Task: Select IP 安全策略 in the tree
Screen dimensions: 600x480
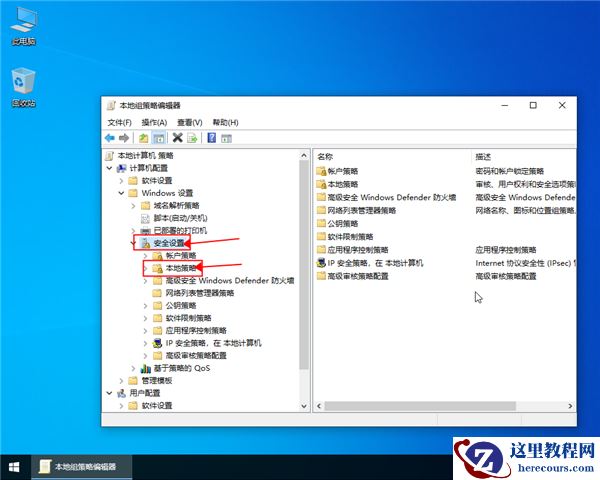Action: tap(214, 343)
